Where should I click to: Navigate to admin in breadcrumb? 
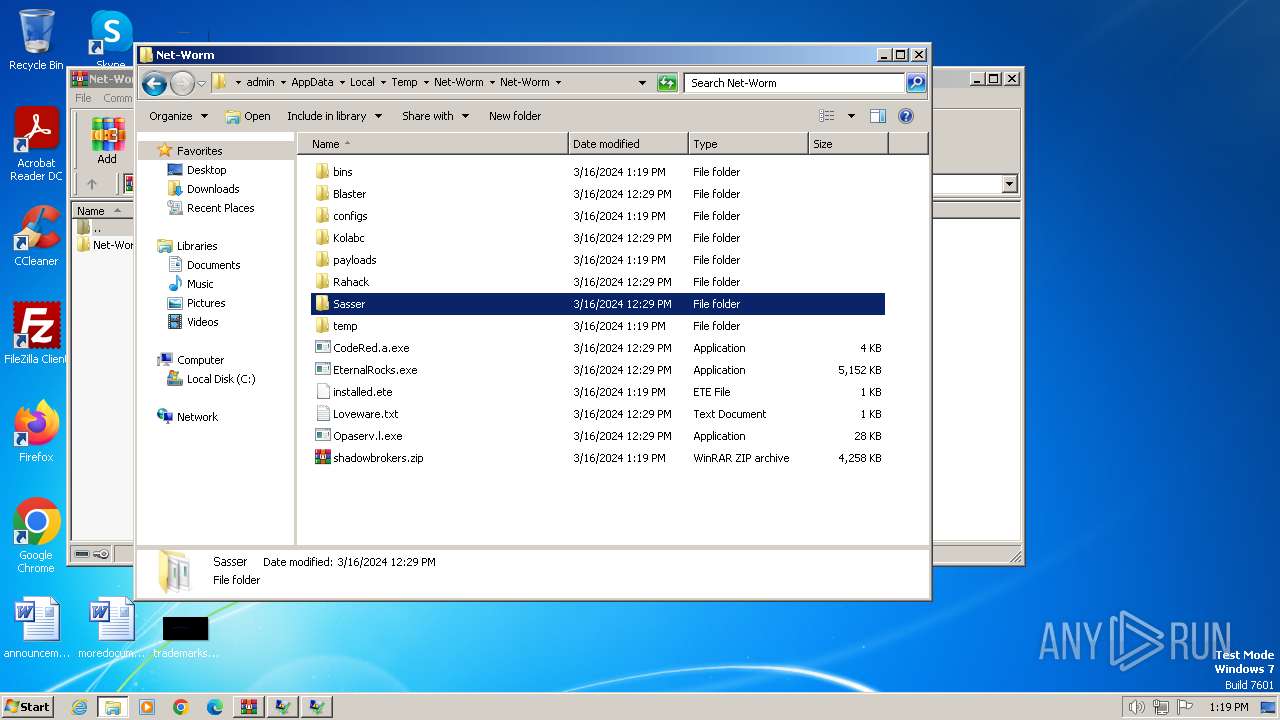click(260, 83)
